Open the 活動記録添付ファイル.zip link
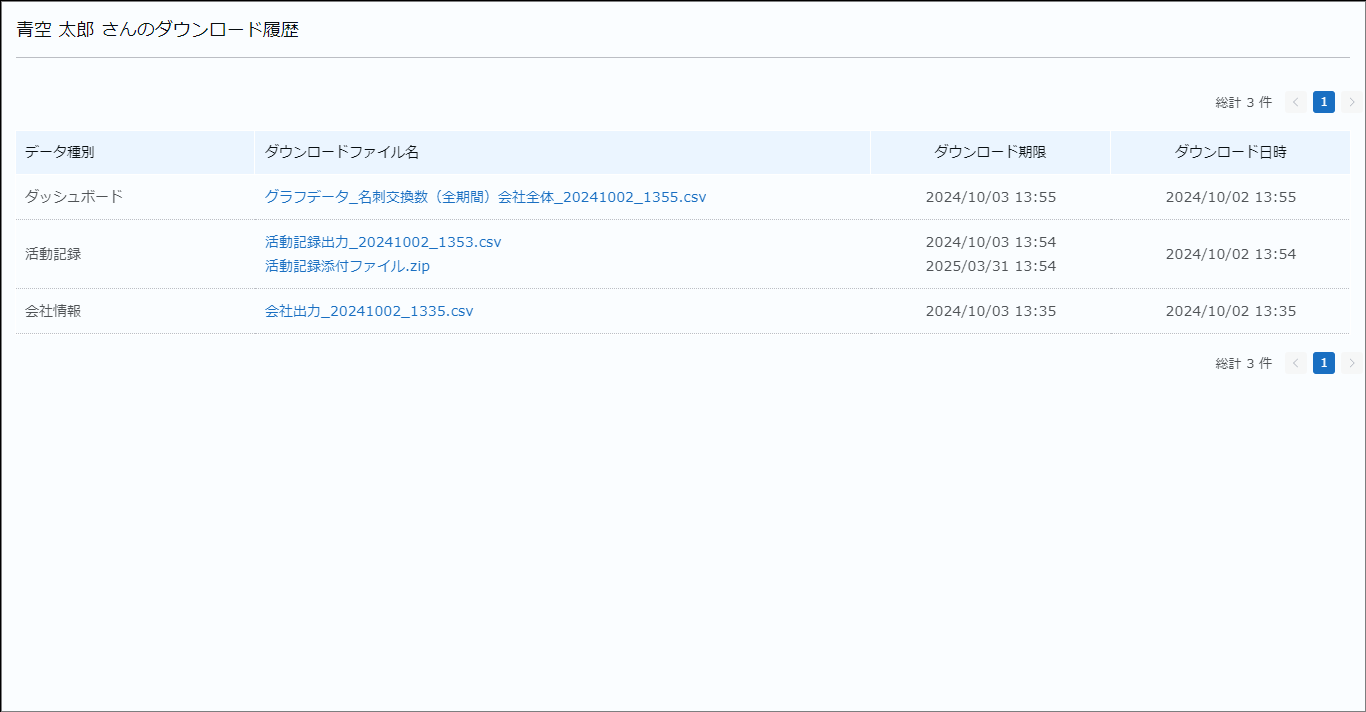The image size is (1366, 712). (347, 266)
